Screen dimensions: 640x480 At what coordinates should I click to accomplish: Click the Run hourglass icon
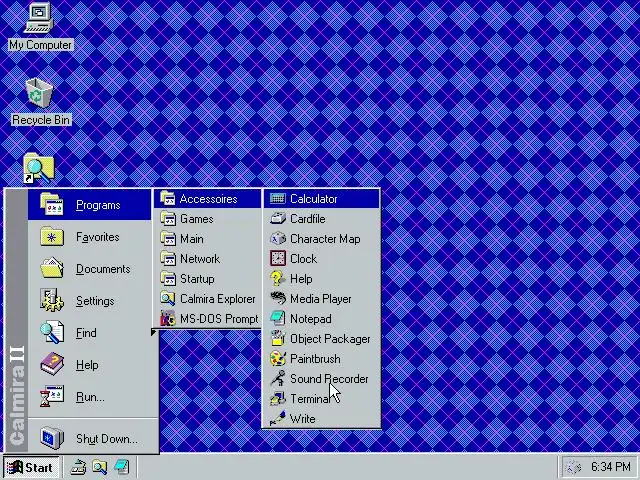point(52,396)
